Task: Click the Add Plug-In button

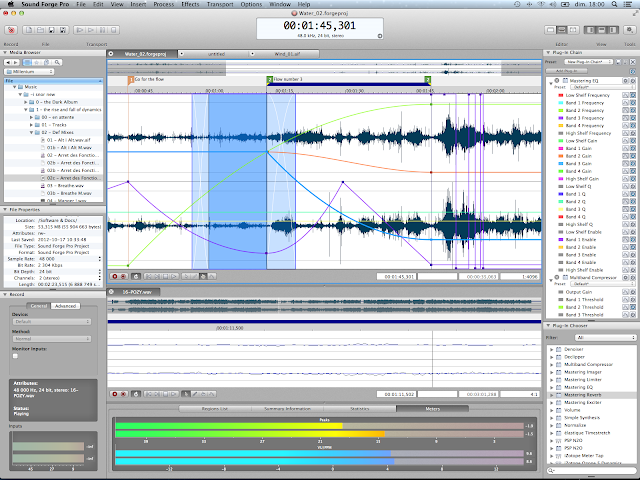Action: [x=566, y=71]
